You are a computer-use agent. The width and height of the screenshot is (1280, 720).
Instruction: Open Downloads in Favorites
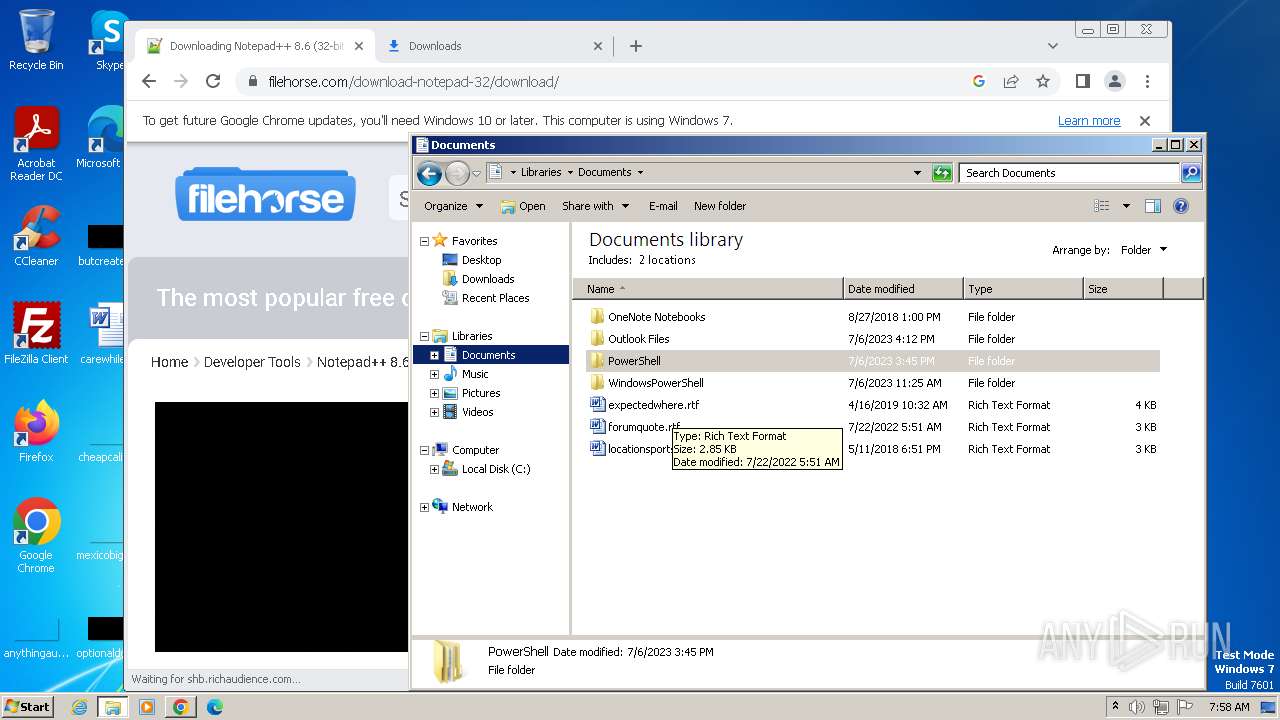tap(488, 279)
